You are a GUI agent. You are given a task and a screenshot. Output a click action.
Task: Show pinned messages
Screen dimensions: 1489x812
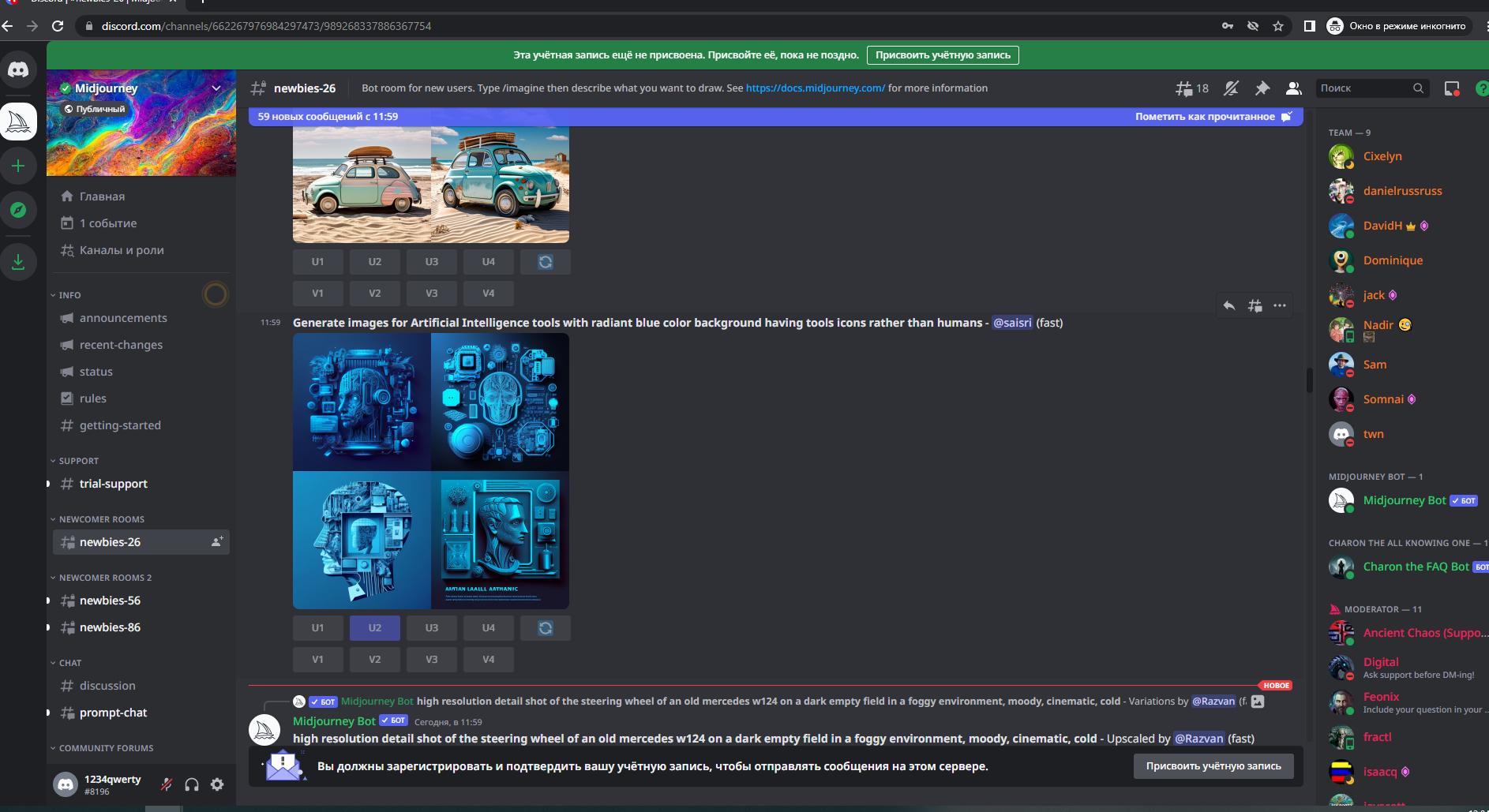click(x=1262, y=88)
